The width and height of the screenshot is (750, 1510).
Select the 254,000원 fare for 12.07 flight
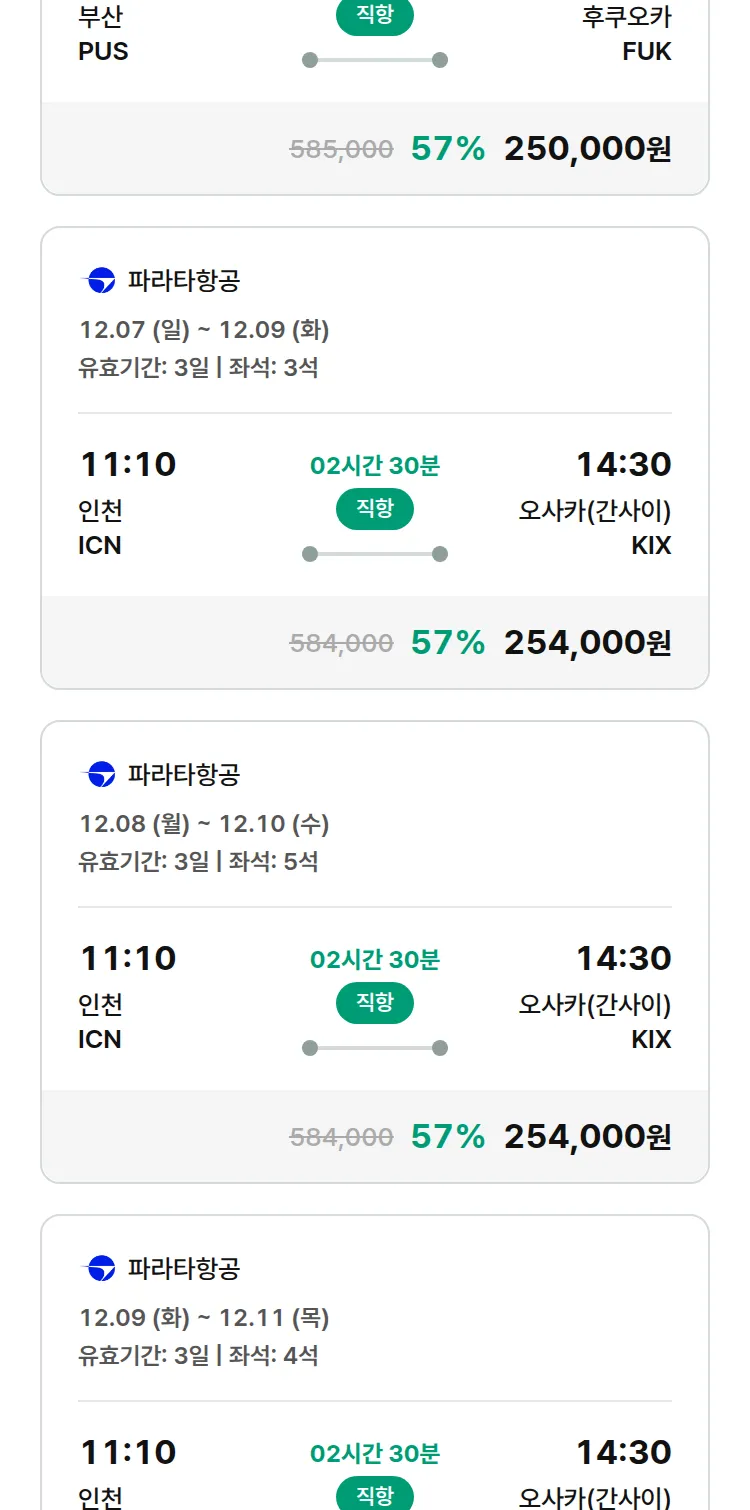(587, 643)
